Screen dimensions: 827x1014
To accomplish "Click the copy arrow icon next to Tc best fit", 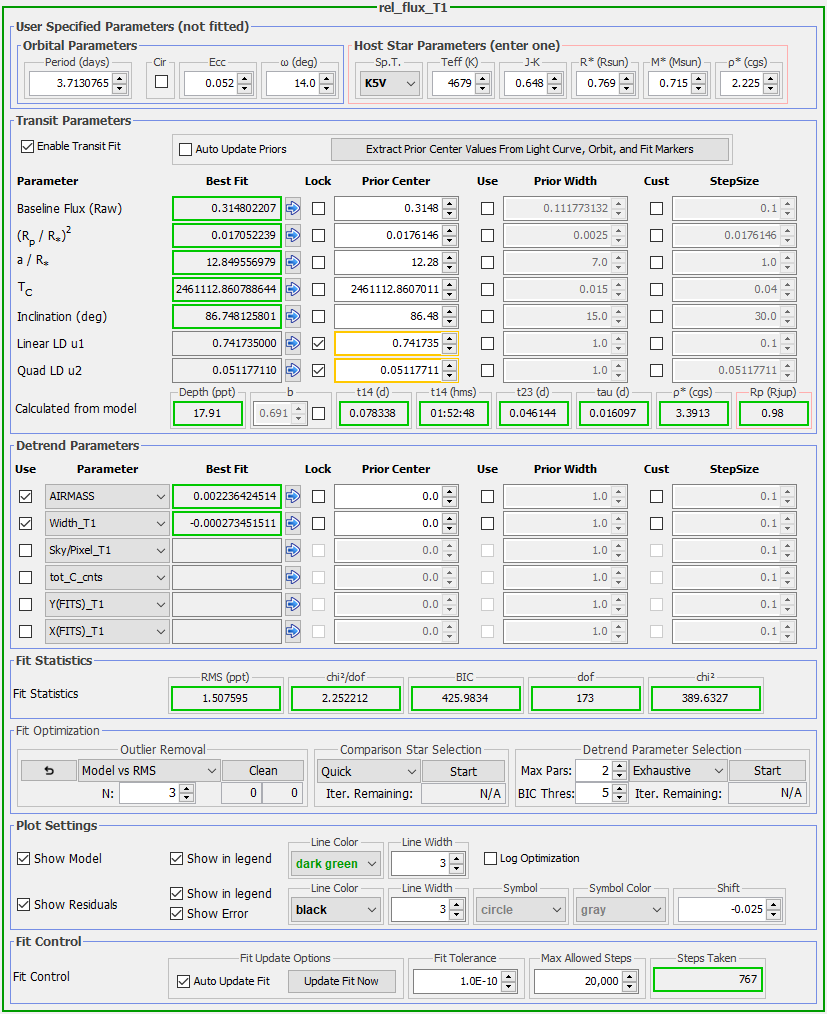I will coord(293,289).
